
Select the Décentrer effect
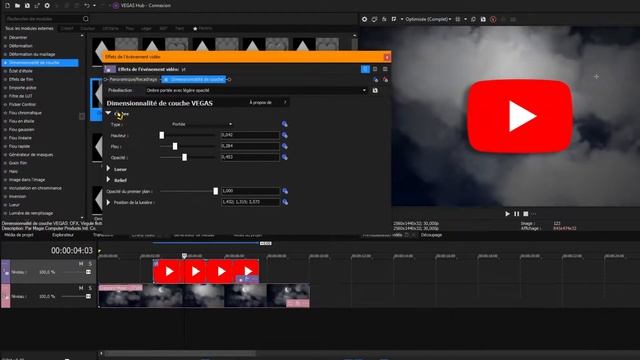(x=18, y=38)
